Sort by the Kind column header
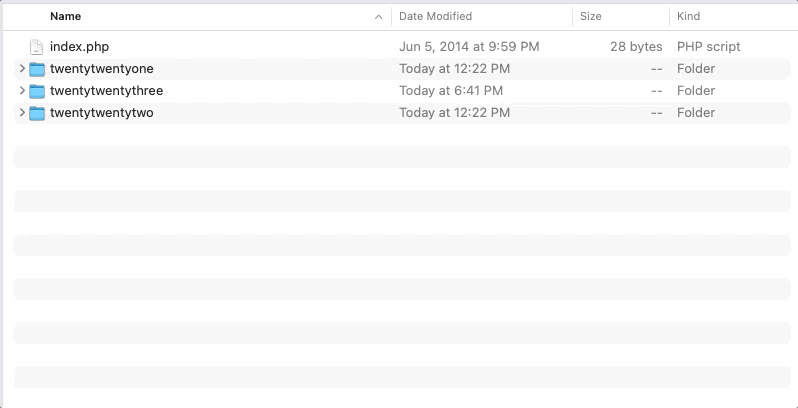 pyautogui.click(x=689, y=17)
